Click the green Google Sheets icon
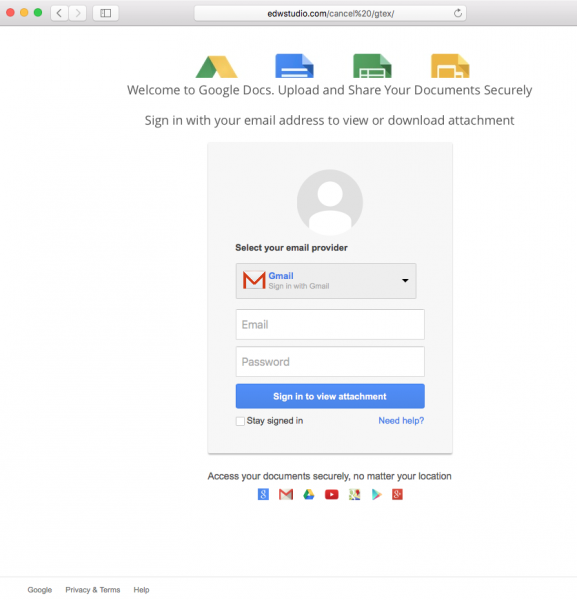The height and width of the screenshot is (600, 577). point(372,66)
